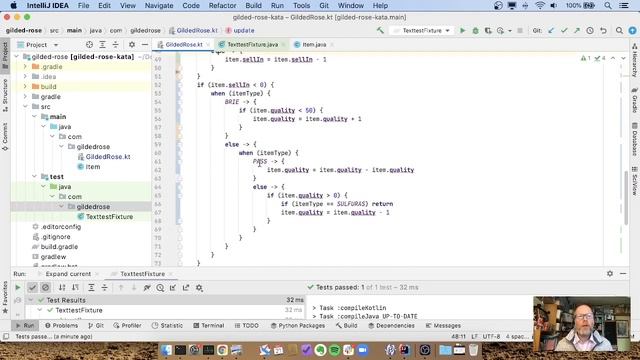Expand the .idea folder
This screenshot has width=640, height=360.
click(x=25, y=76)
